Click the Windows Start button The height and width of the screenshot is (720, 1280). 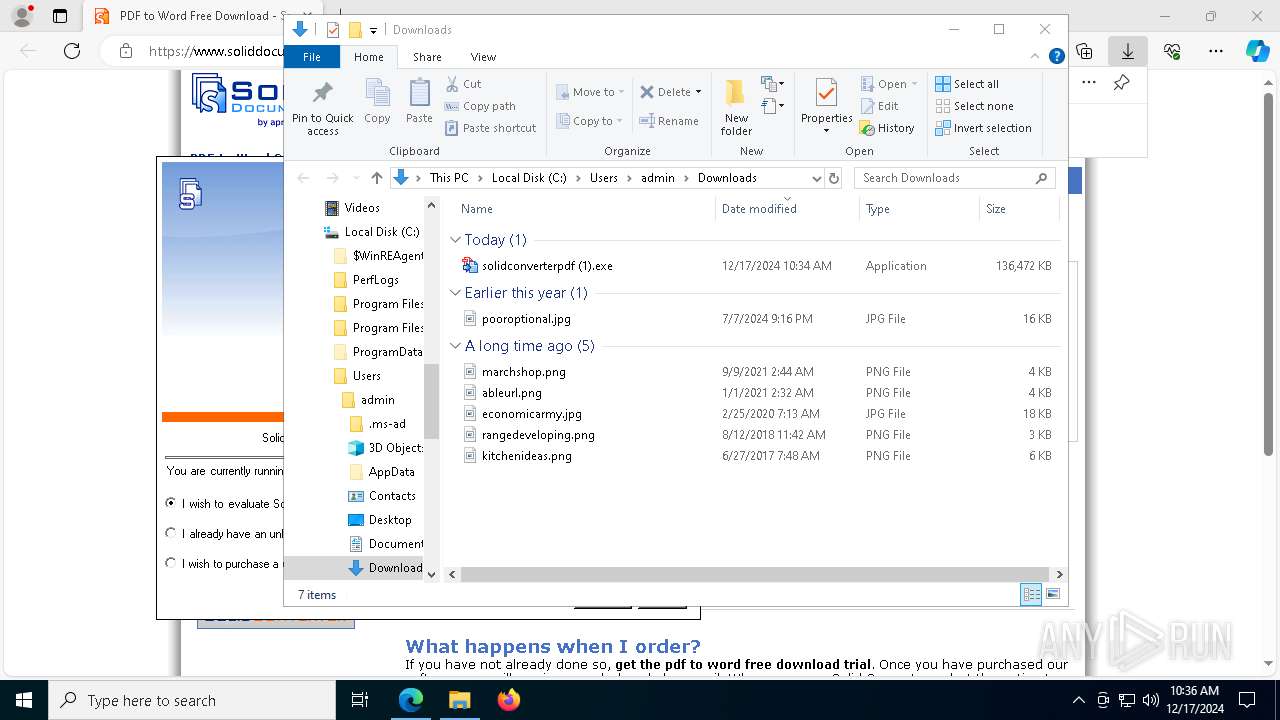[x=23, y=700]
